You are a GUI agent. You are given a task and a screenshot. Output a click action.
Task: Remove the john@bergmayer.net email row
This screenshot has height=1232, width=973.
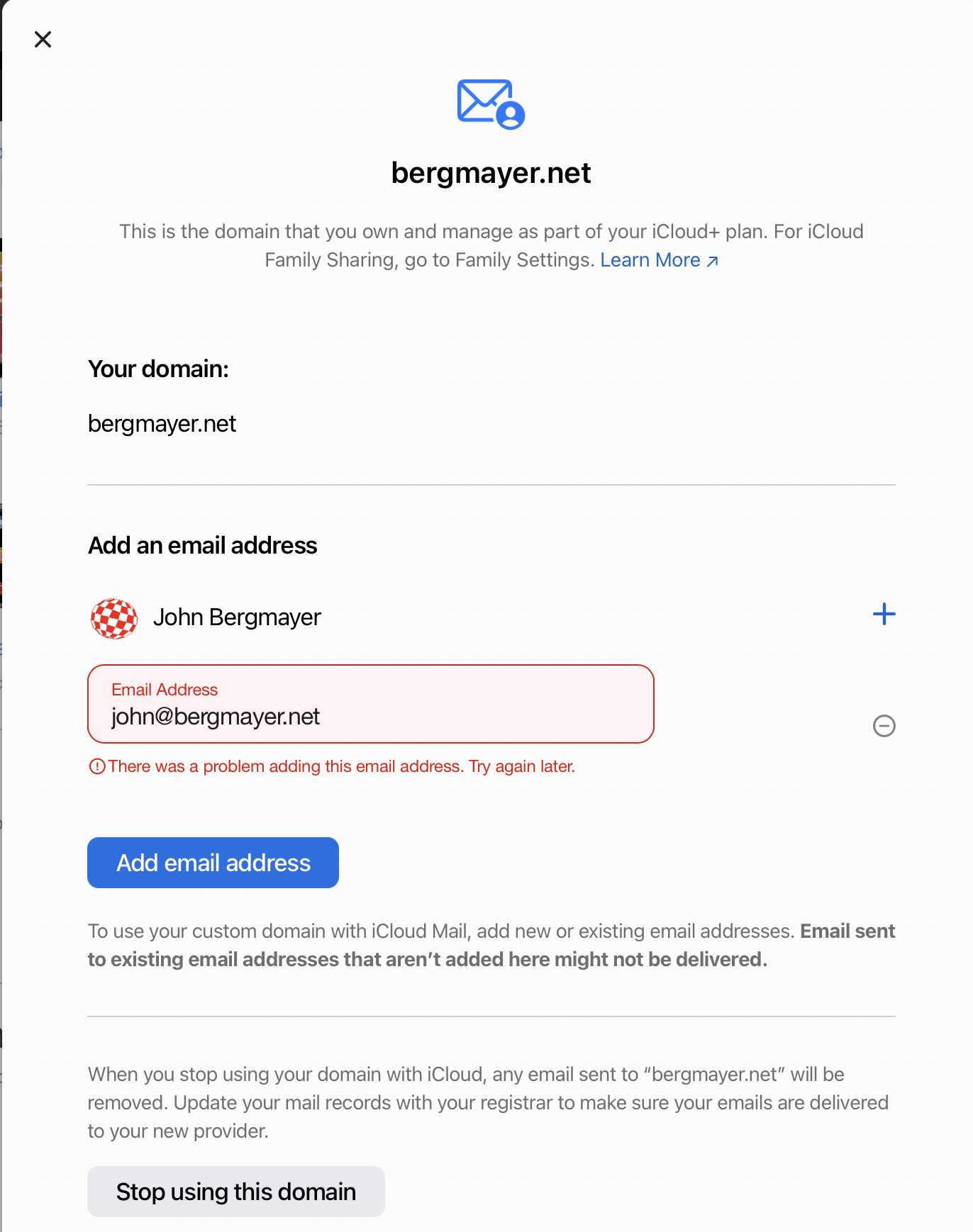(884, 726)
